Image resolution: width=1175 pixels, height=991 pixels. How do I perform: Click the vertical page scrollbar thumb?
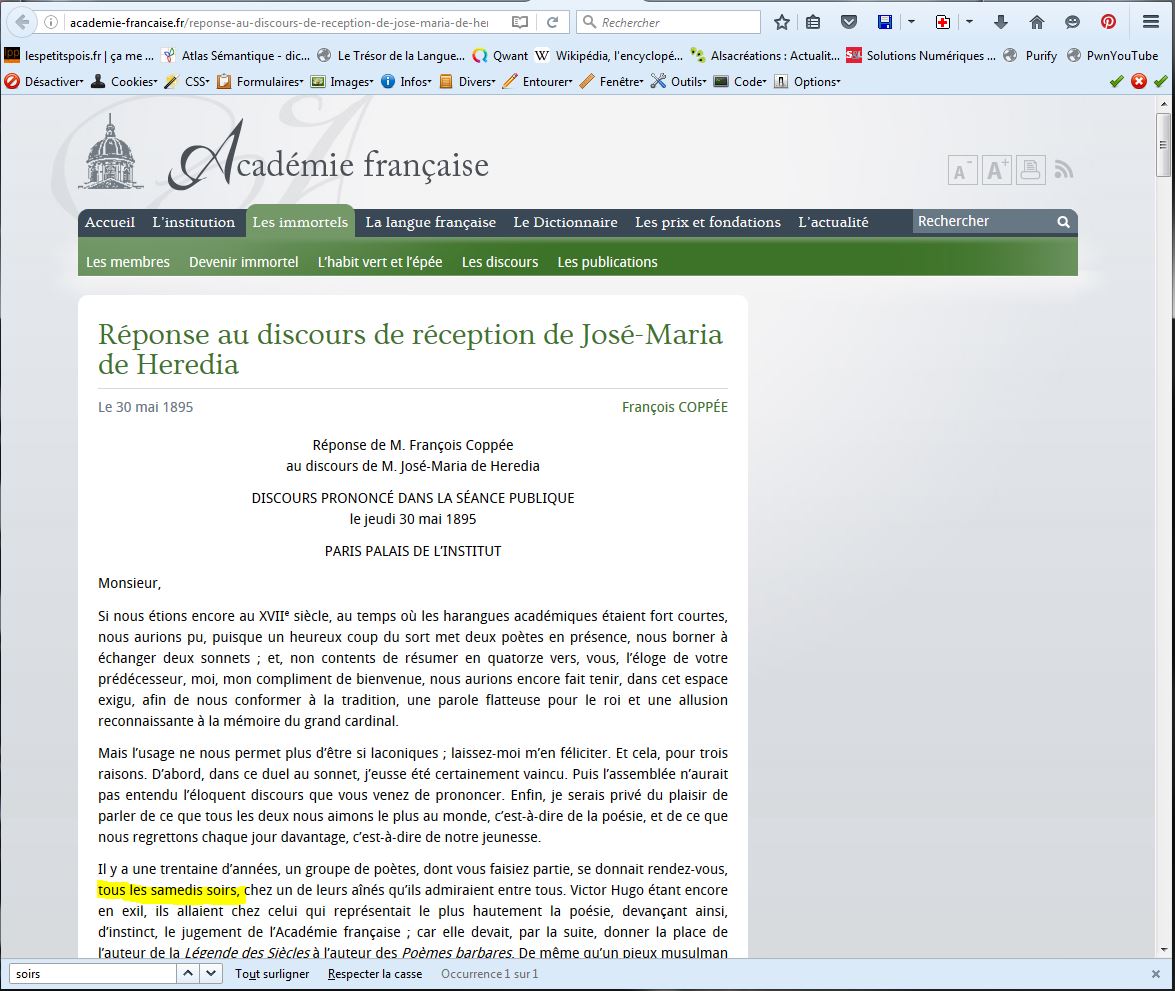[1163, 145]
